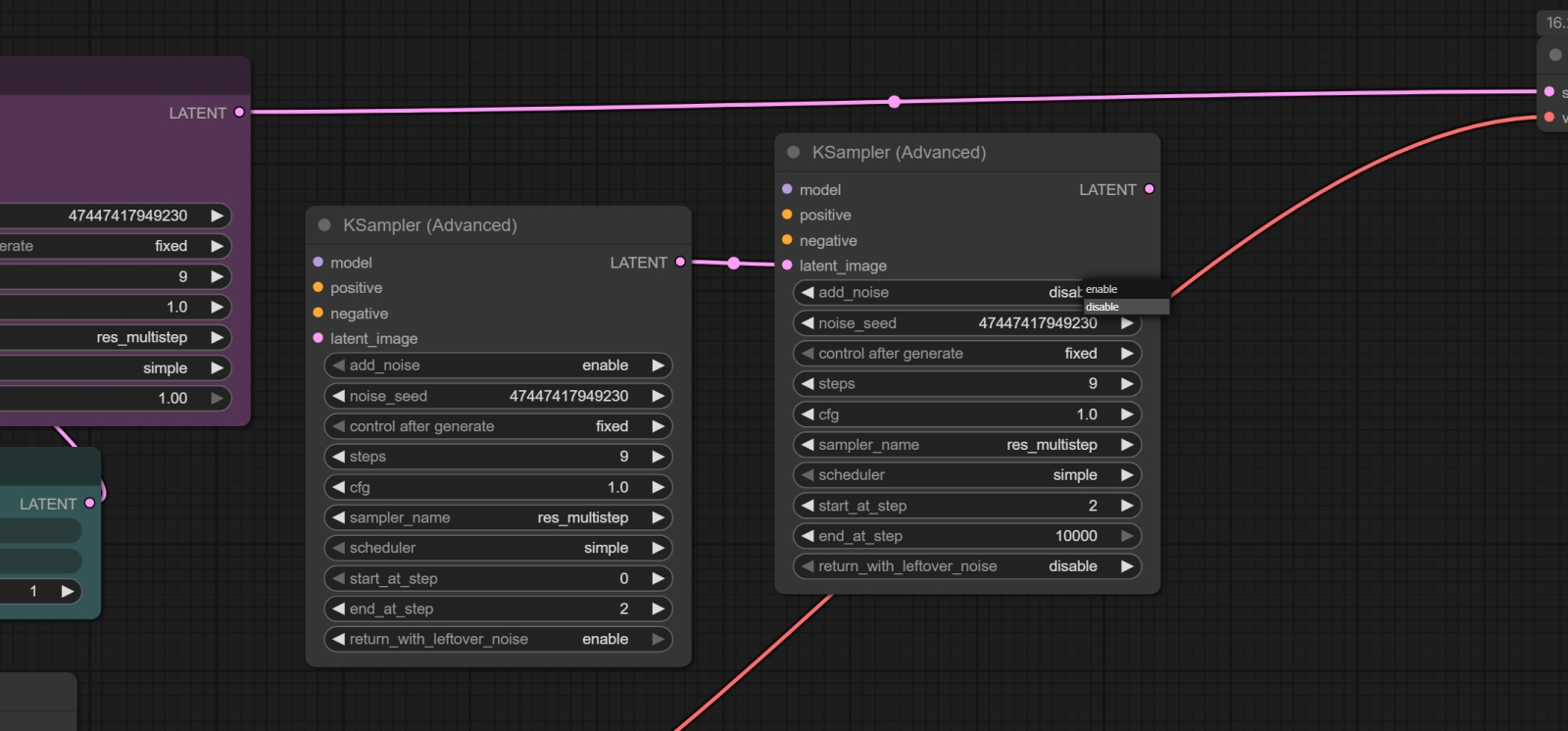Open sampler_name dropdown on the right KSampler

tap(966, 445)
